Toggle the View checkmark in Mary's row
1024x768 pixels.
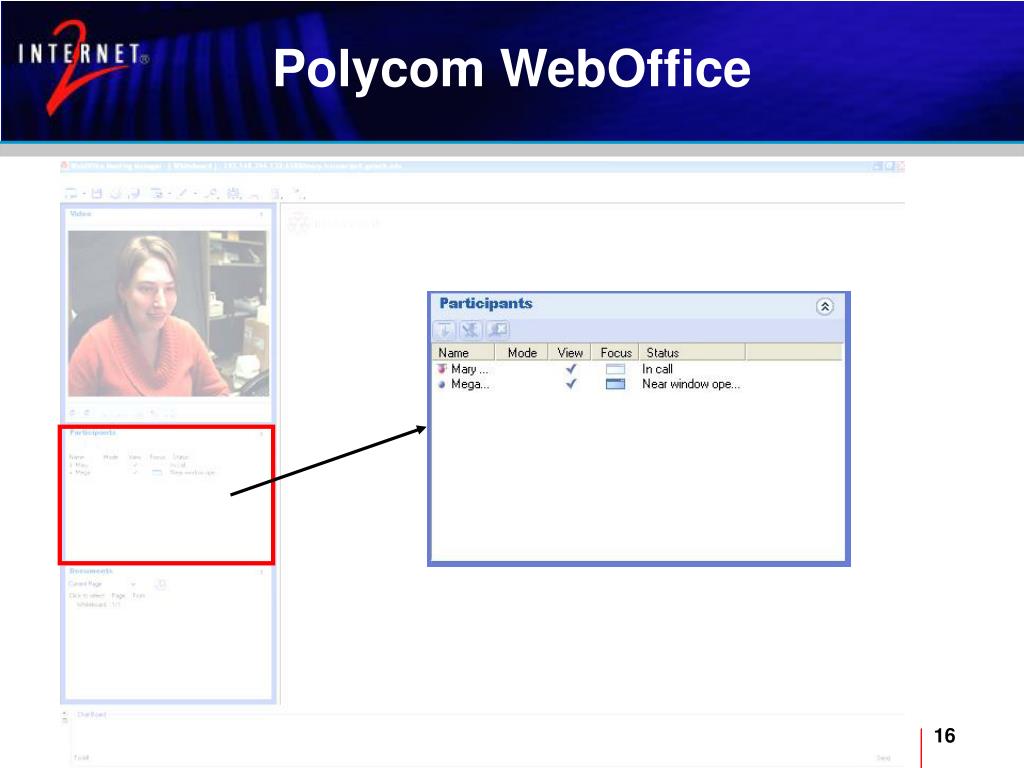point(571,369)
